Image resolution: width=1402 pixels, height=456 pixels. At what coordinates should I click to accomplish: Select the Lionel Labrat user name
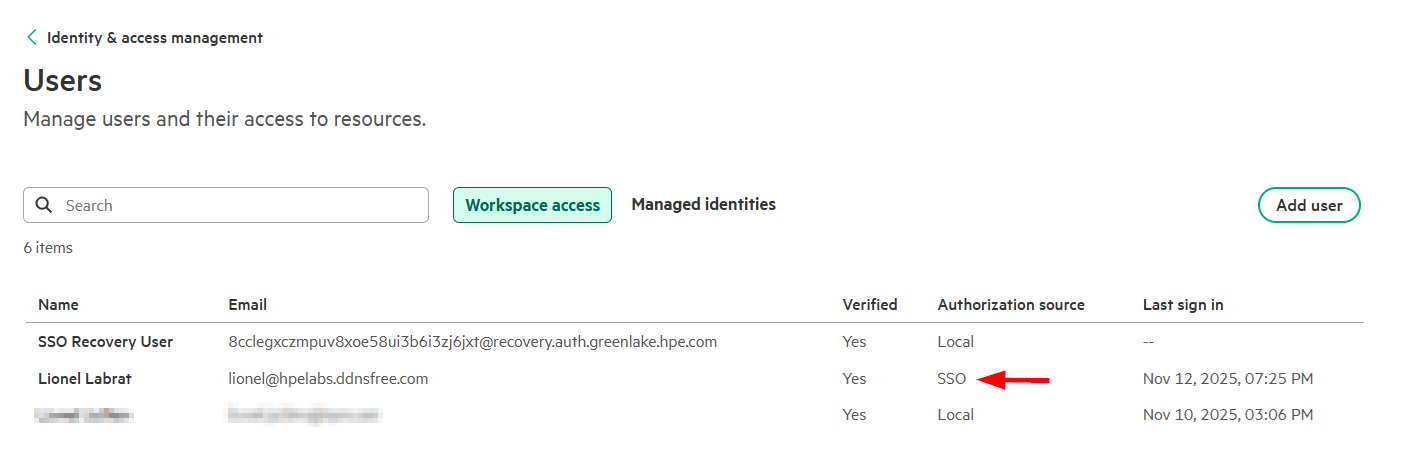[84, 379]
